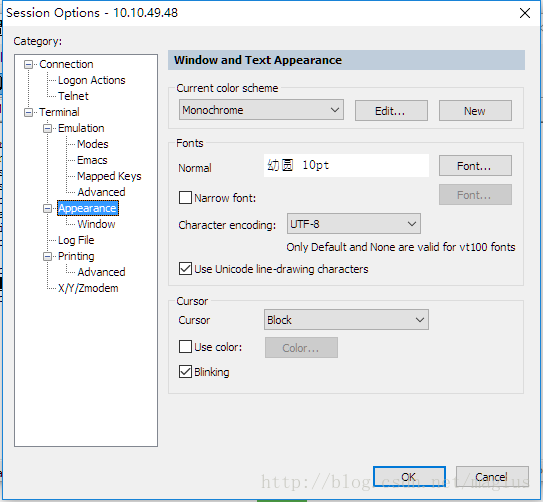Close the Session Options dialog

(x=525, y=13)
